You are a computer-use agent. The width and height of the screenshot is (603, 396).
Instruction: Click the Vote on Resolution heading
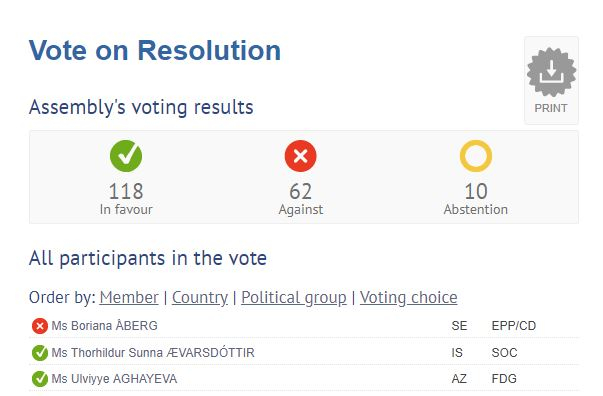click(155, 50)
